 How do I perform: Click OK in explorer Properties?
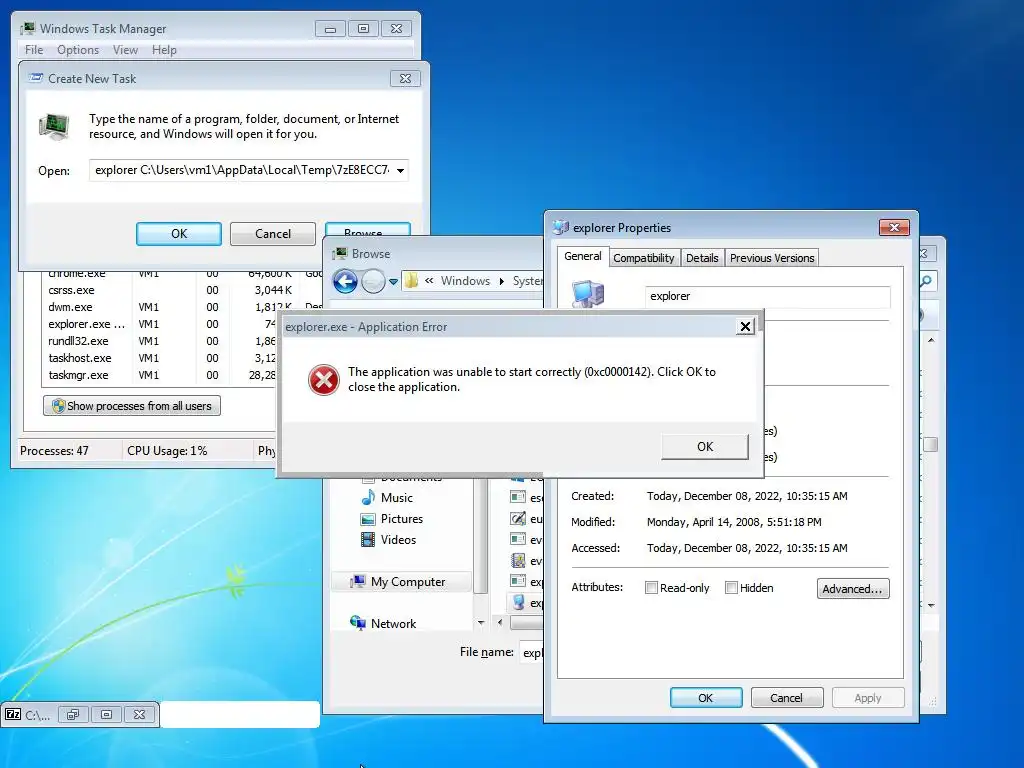point(706,697)
